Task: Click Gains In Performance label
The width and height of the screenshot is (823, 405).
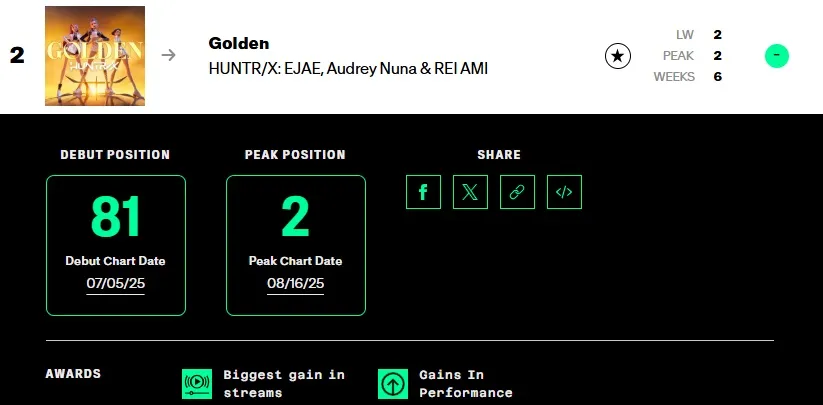Action: [466, 383]
